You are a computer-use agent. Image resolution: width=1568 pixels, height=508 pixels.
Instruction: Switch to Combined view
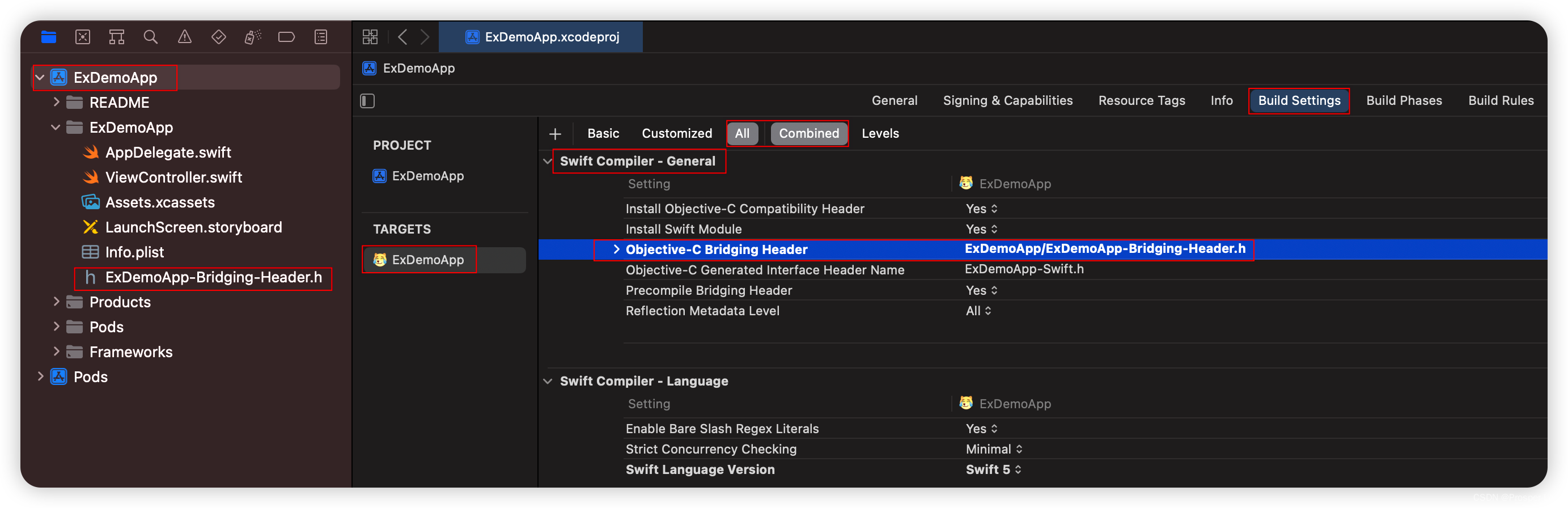pos(808,133)
